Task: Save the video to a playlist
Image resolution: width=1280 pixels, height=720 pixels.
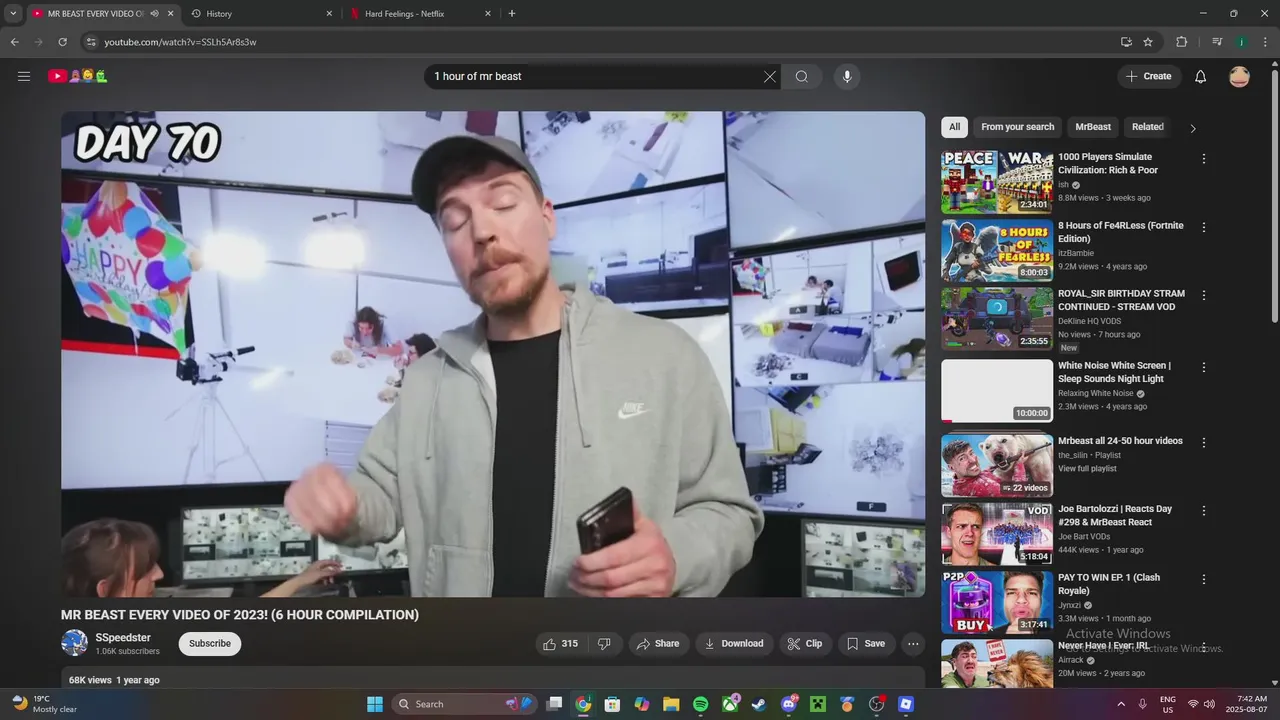Action: point(866,644)
